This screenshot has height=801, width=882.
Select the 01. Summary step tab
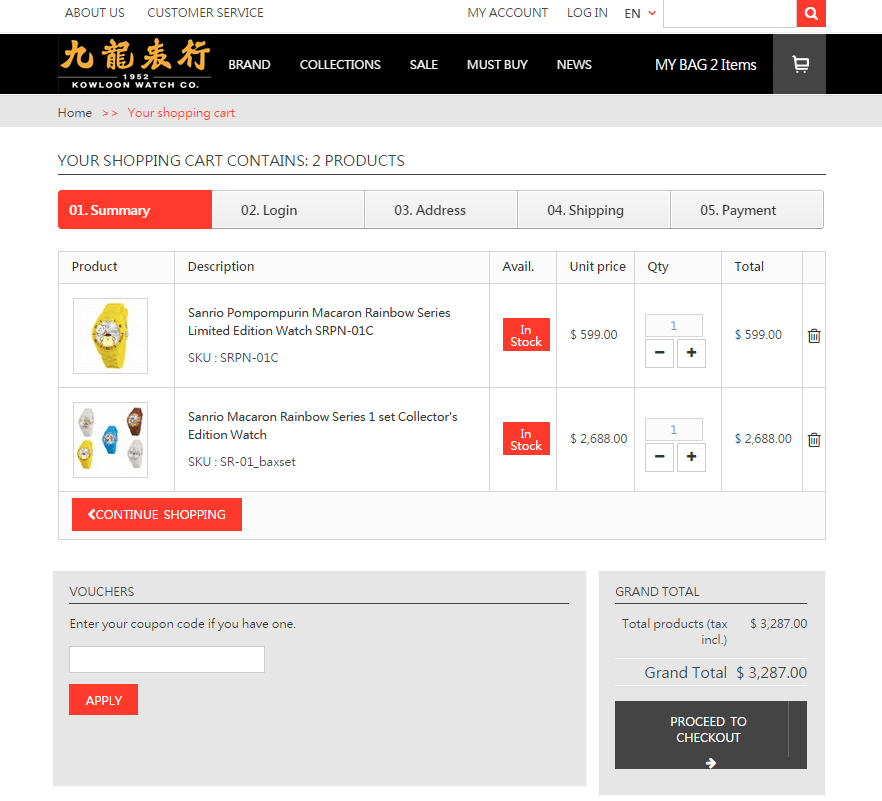[x=135, y=210]
